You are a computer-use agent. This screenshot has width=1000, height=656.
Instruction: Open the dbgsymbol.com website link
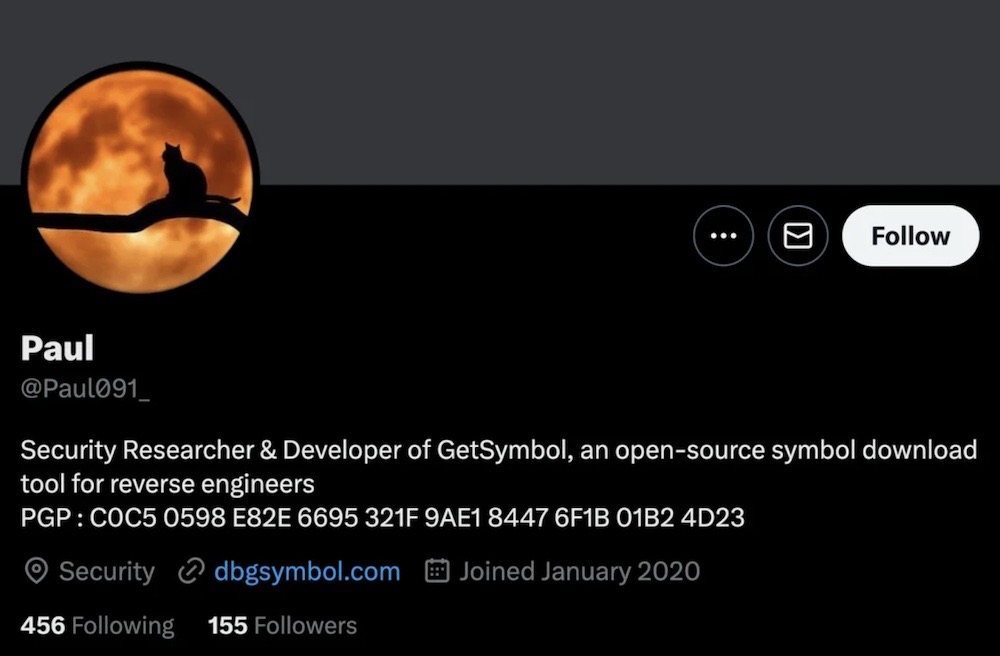coord(305,571)
